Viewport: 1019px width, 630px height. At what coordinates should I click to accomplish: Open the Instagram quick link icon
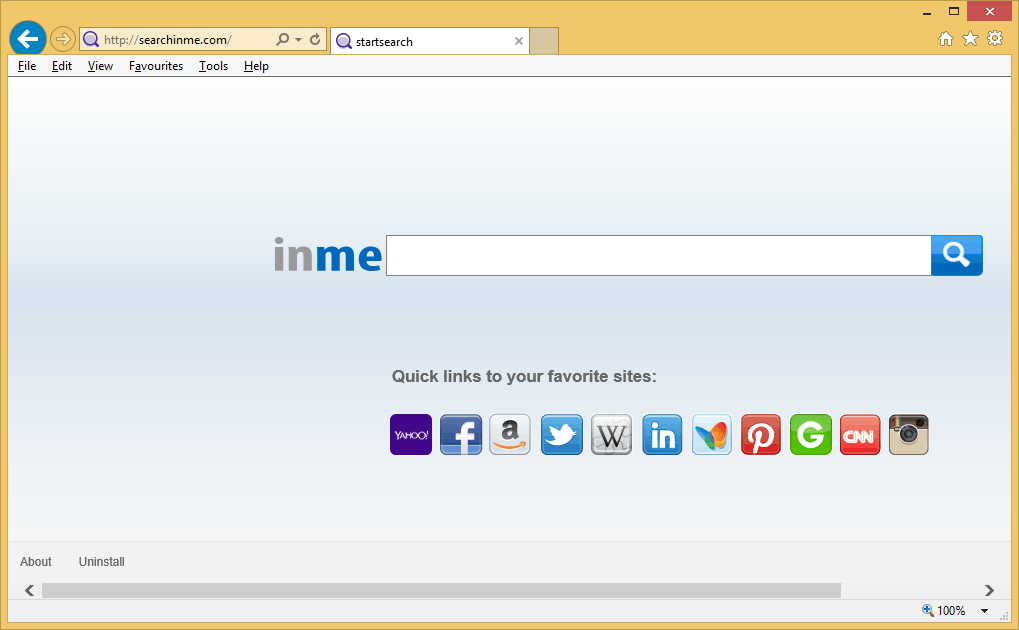(909, 434)
